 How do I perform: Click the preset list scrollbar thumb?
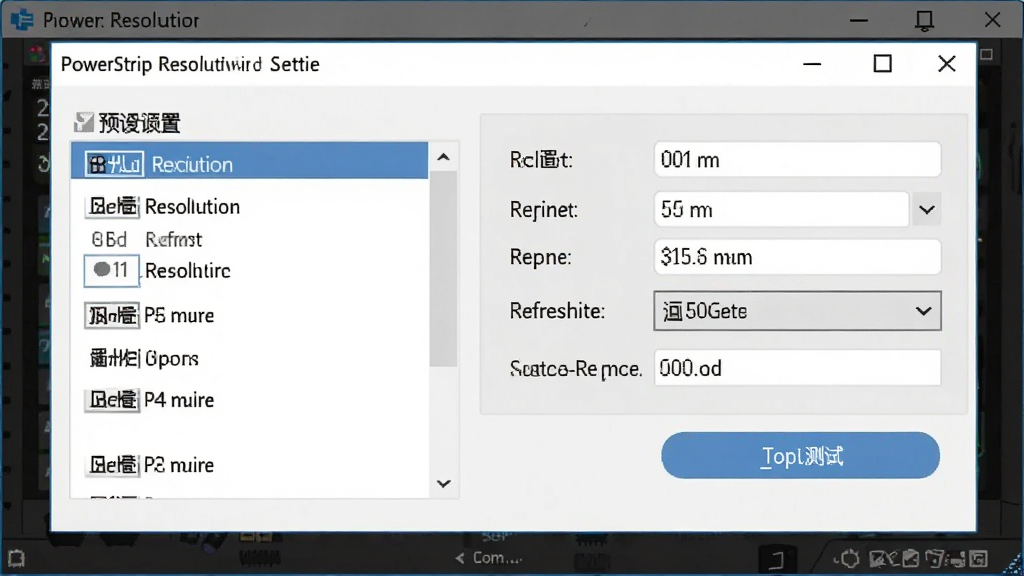click(443, 268)
